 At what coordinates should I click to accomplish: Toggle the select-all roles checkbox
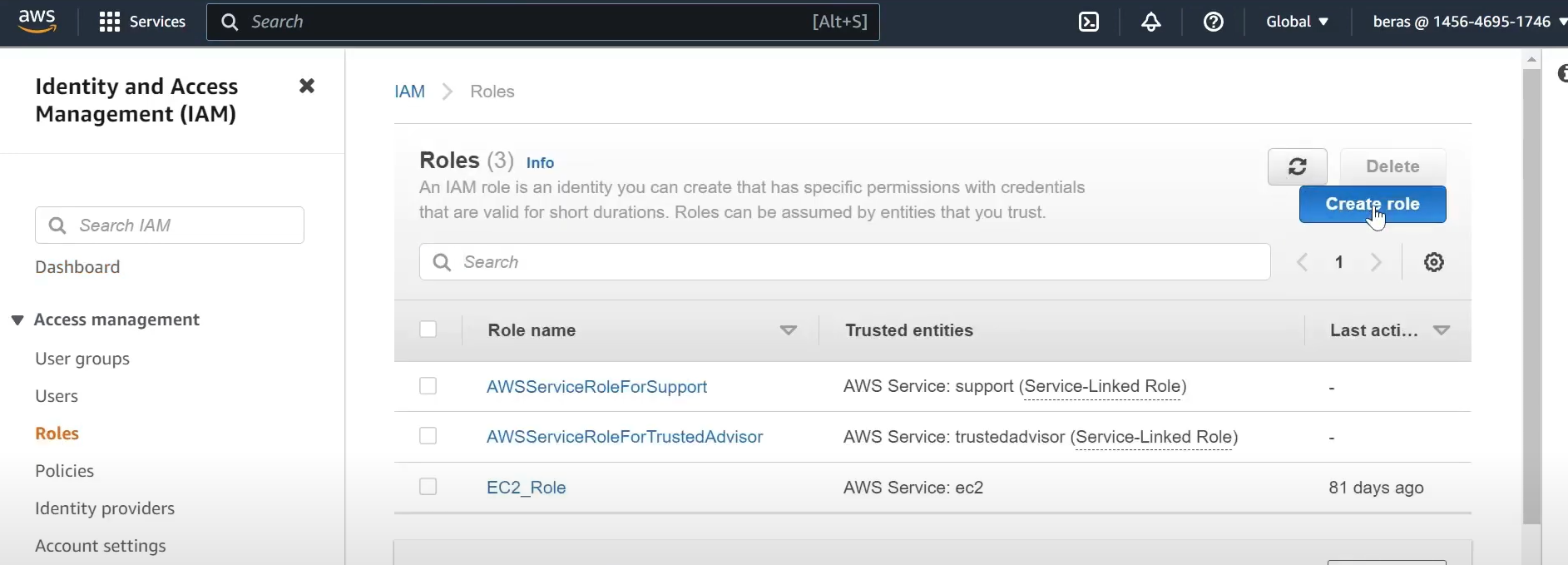pyautogui.click(x=428, y=330)
